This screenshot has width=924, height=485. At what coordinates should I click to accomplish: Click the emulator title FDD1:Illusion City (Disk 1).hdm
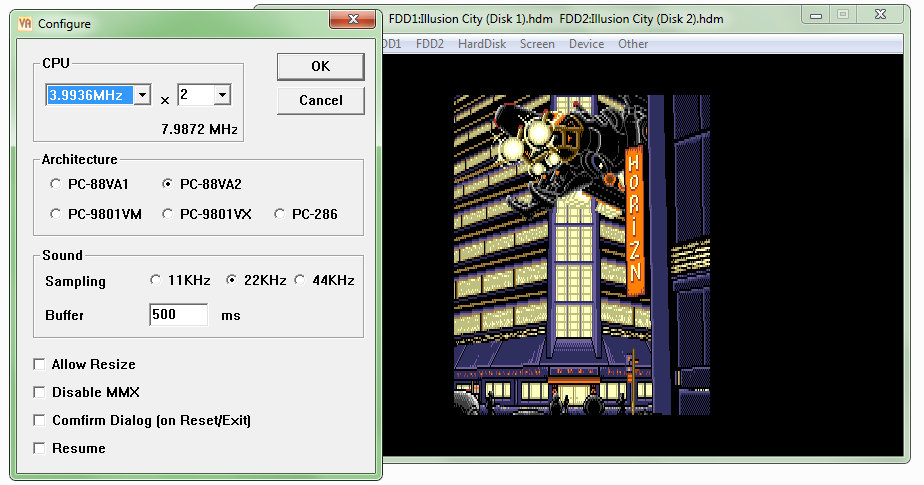pos(470,19)
